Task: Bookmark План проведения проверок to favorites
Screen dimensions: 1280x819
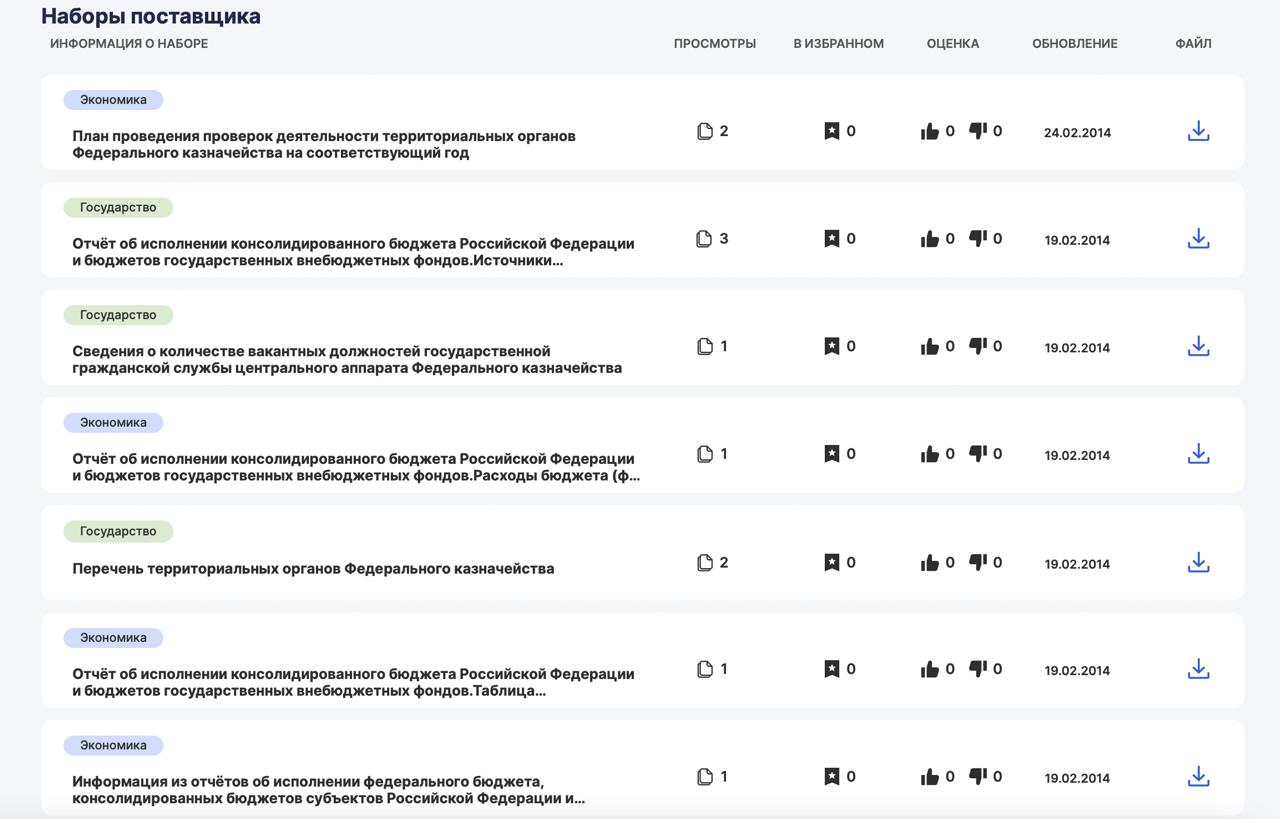Action: [831, 131]
